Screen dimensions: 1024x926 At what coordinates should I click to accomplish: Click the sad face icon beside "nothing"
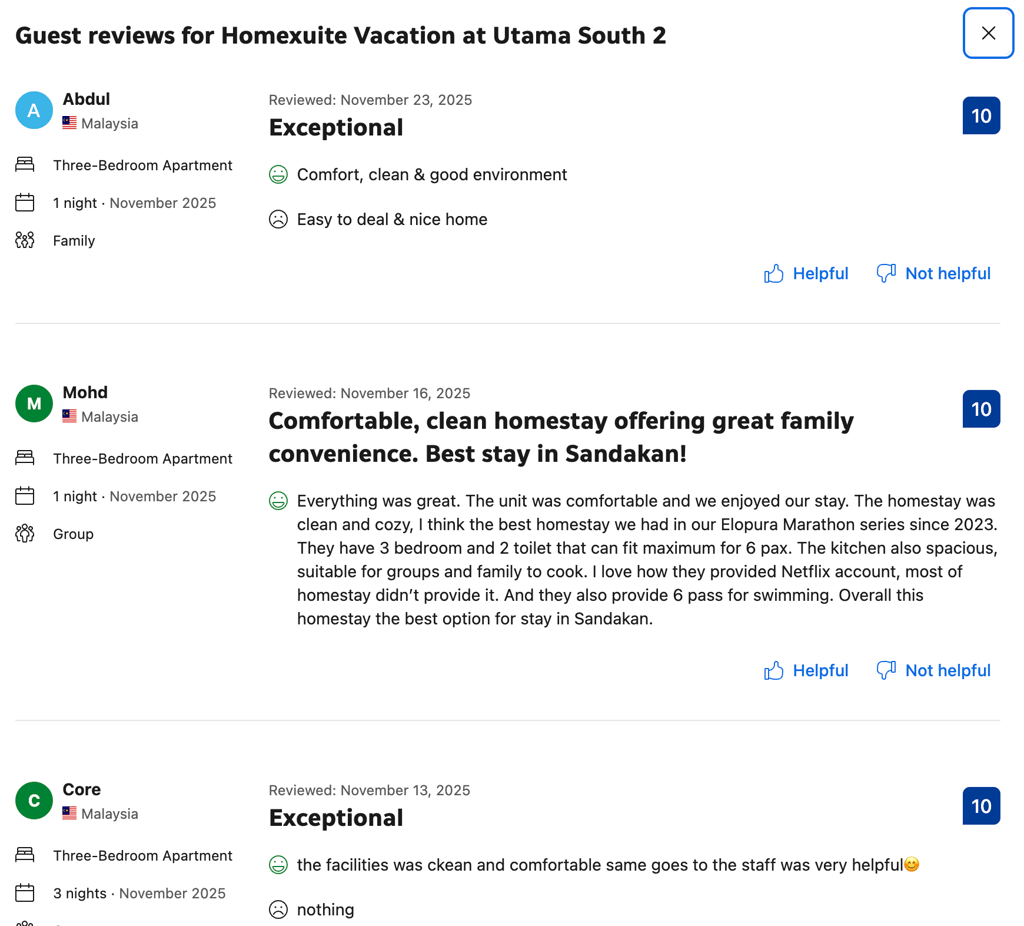(x=279, y=910)
